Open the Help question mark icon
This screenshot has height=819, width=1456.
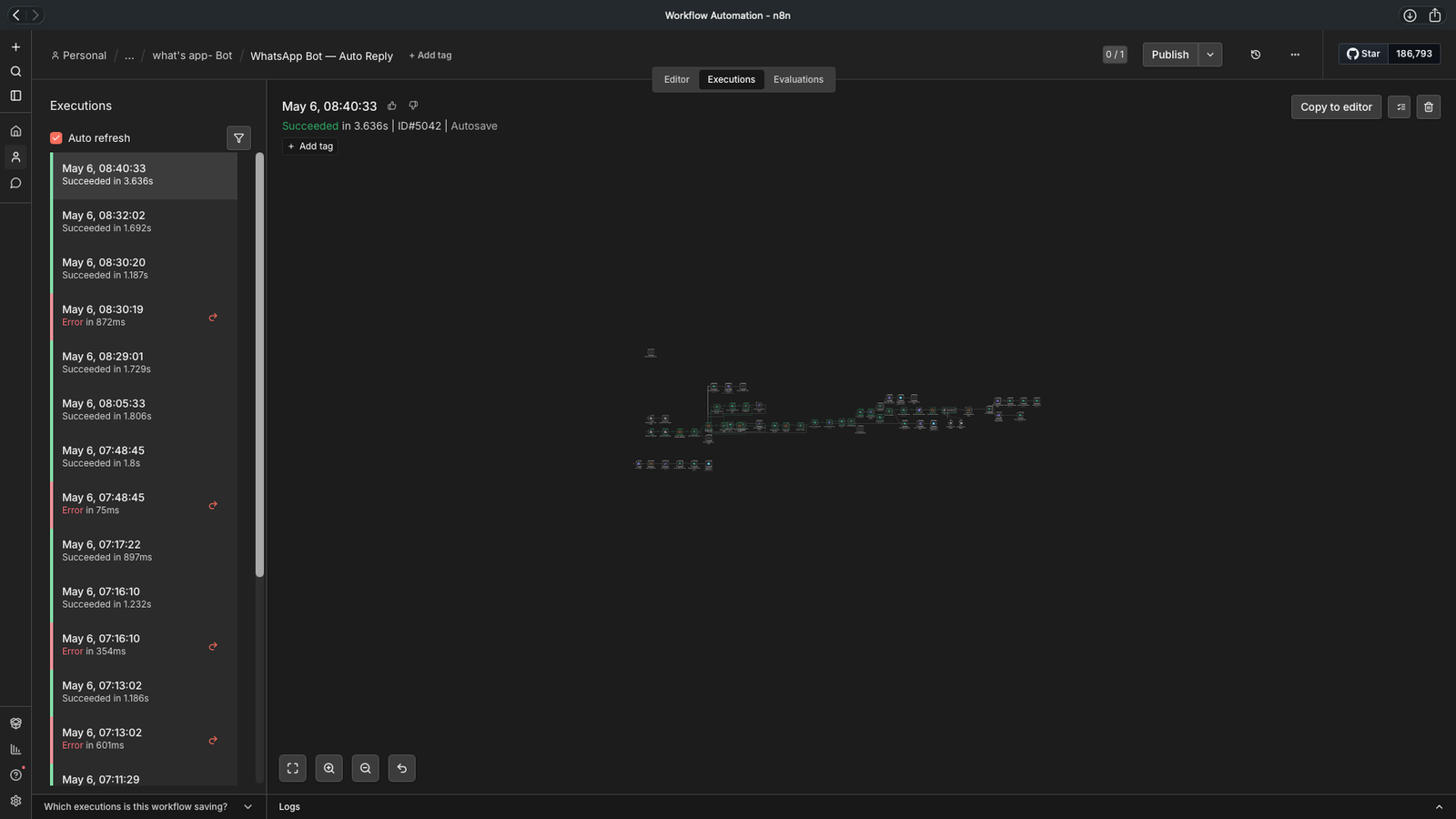click(15, 775)
